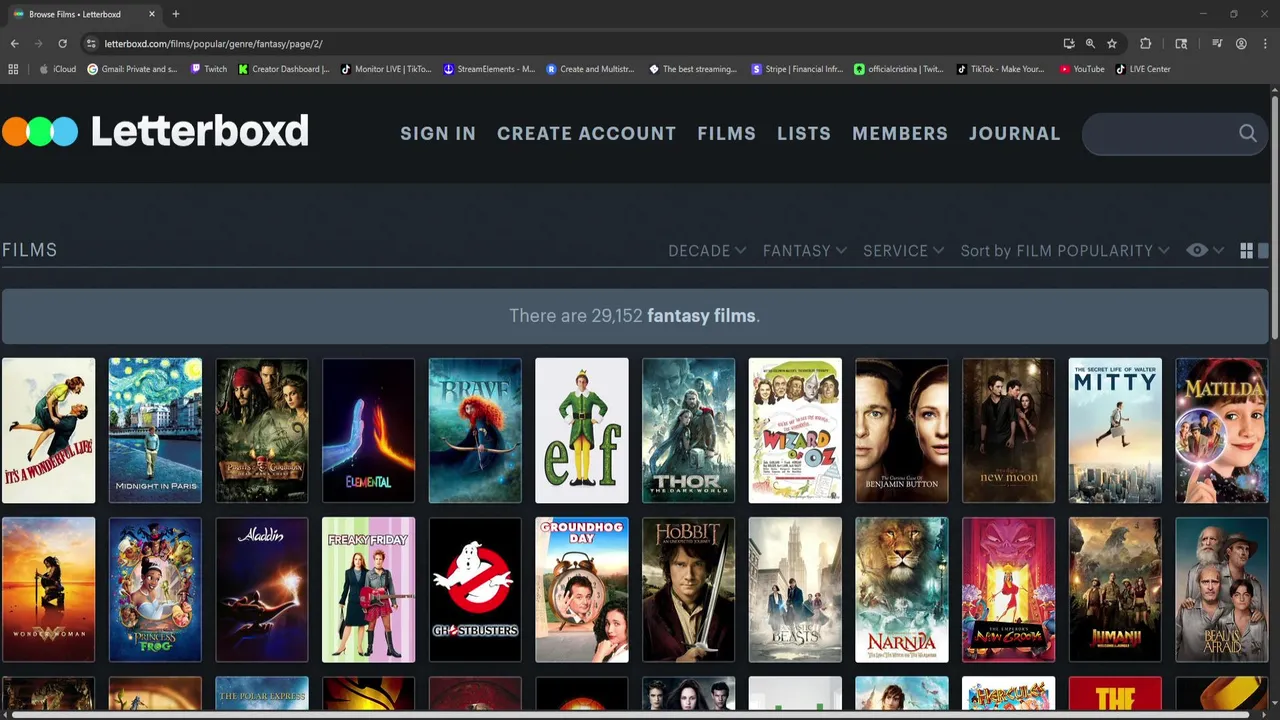Open the Wizard of Oz poster
The width and height of the screenshot is (1280, 720).
[795, 430]
